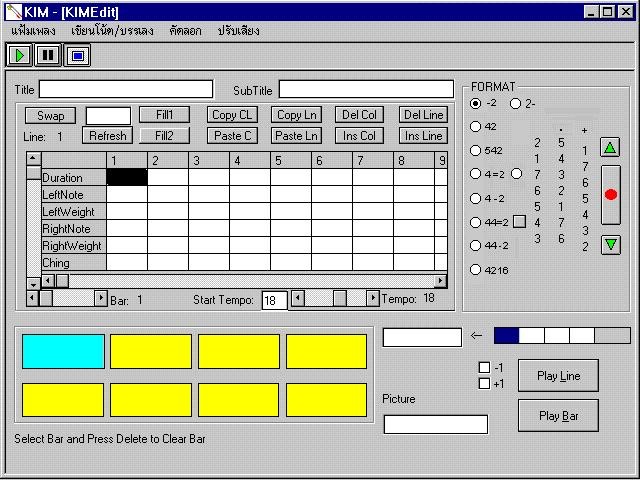The height and width of the screenshot is (480, 640).
Task: Select the unlabeled radio button right of 4=2
Action: (516, 174)
